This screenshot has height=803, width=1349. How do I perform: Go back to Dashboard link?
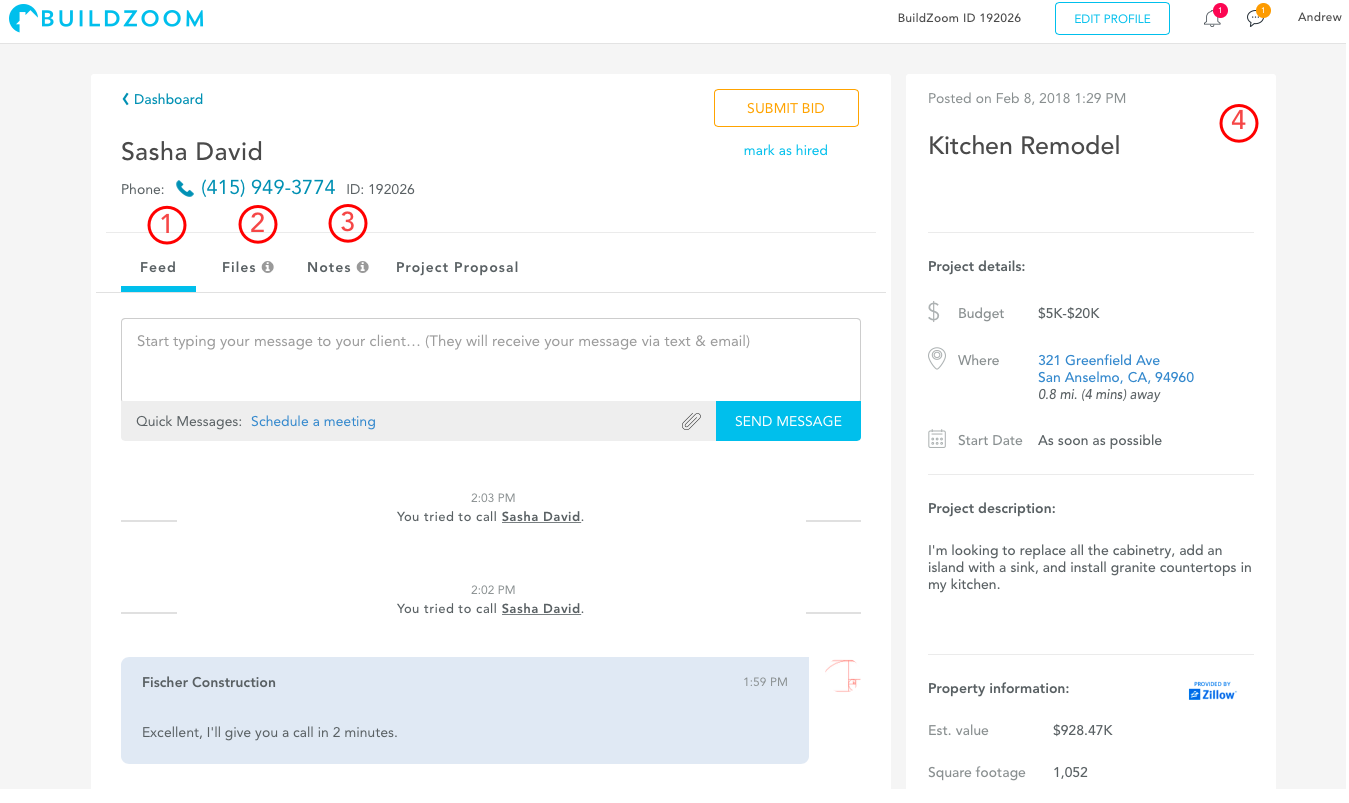[x=162, y=99]
